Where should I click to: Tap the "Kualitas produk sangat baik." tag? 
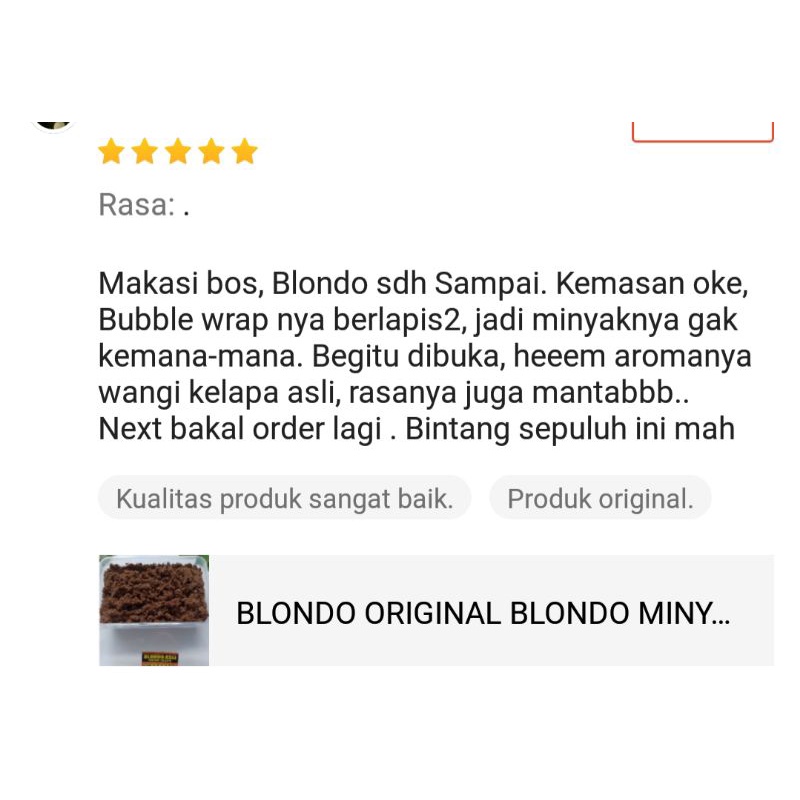click(x=285, y=498)
